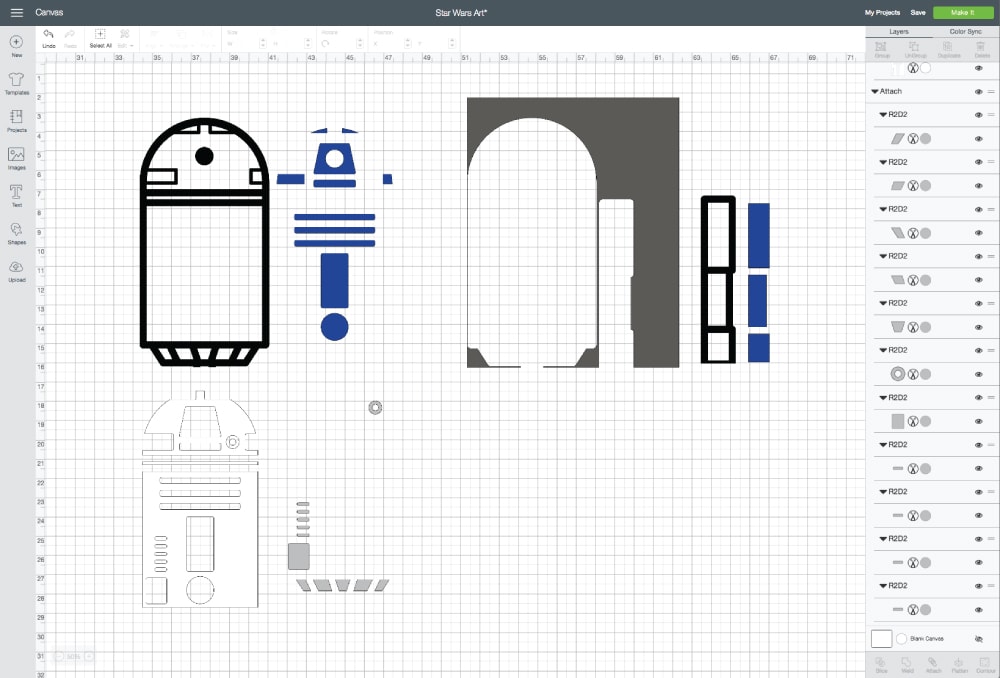Viewport: 1000px width, 678px height.
Task: Switch to the Layers tab
Action: [x=899, y=32]
